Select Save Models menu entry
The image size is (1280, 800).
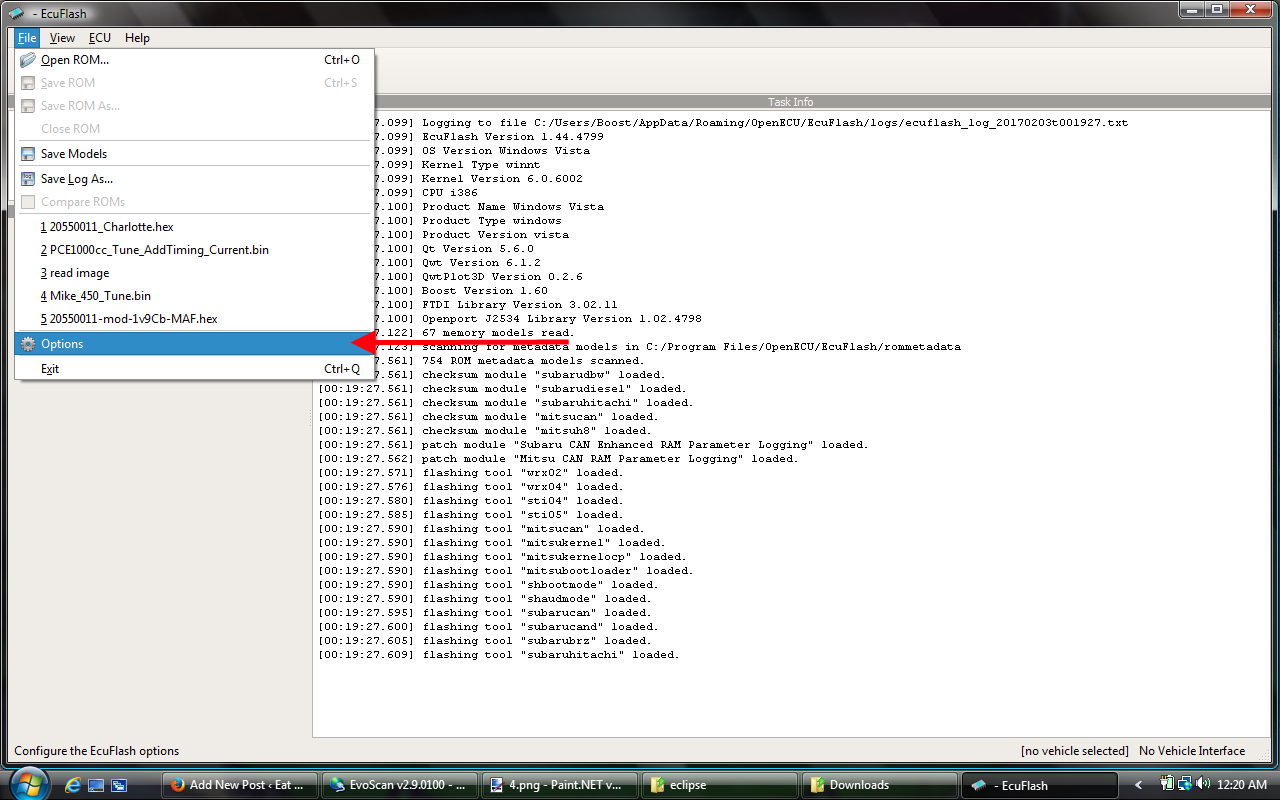[195, 154]
